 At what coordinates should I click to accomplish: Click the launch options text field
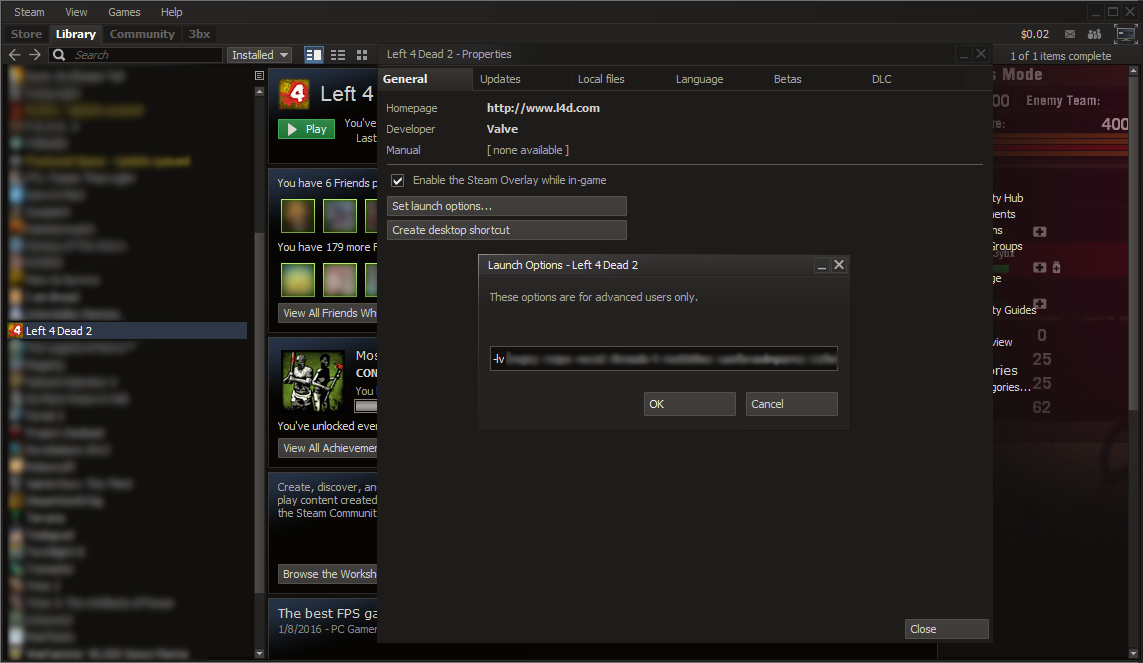tap(663, 358)
